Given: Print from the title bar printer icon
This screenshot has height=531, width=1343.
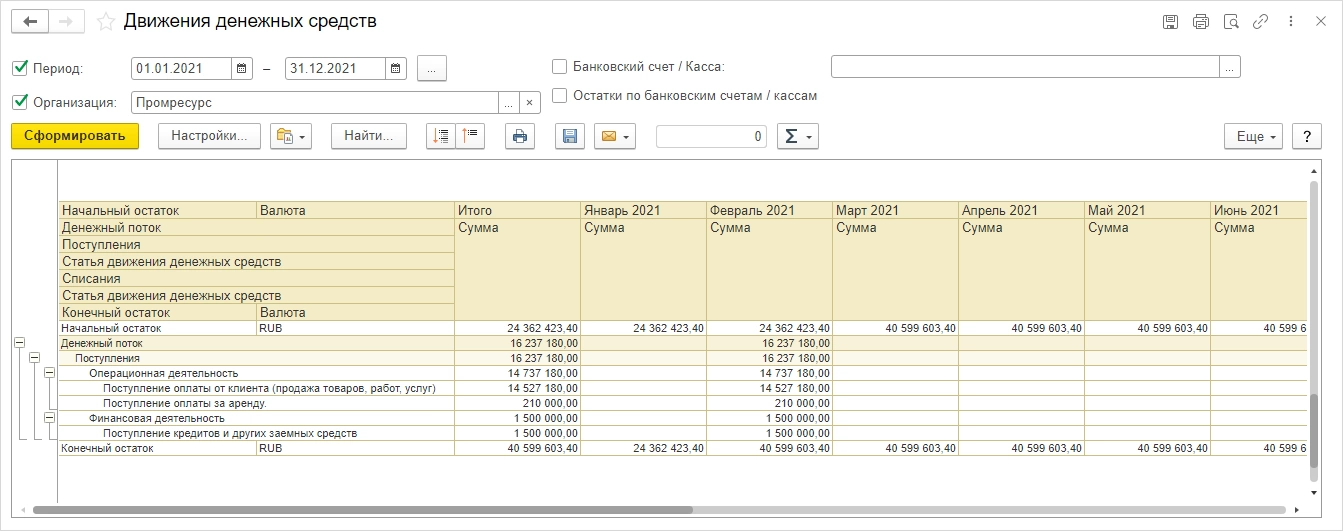Looking at the screenshot, I should coord(1201,21).
